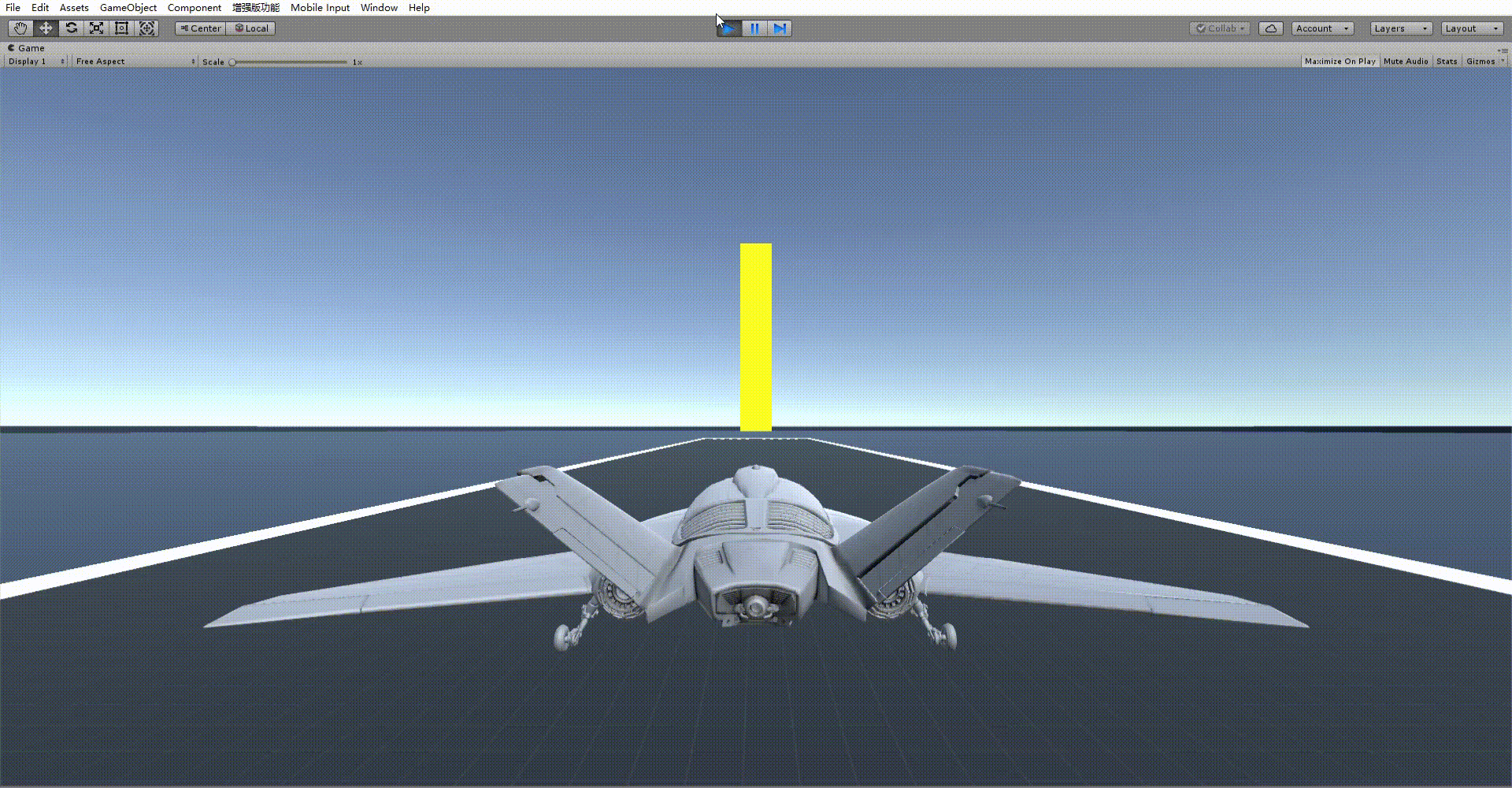
Task: Open the GameObject menu
Action: tap(128, 7)
